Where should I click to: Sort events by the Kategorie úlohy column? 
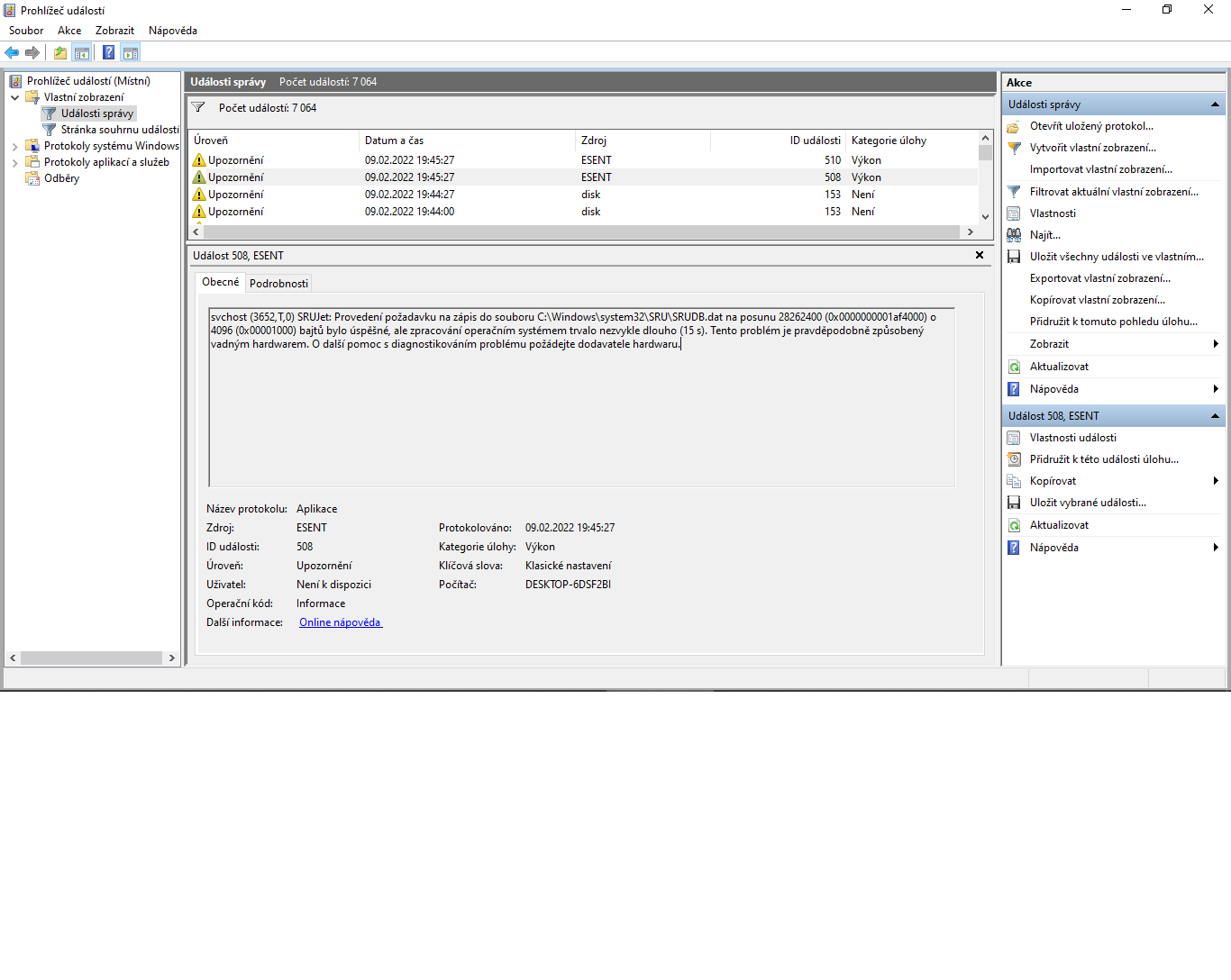[x=911, y=141]
